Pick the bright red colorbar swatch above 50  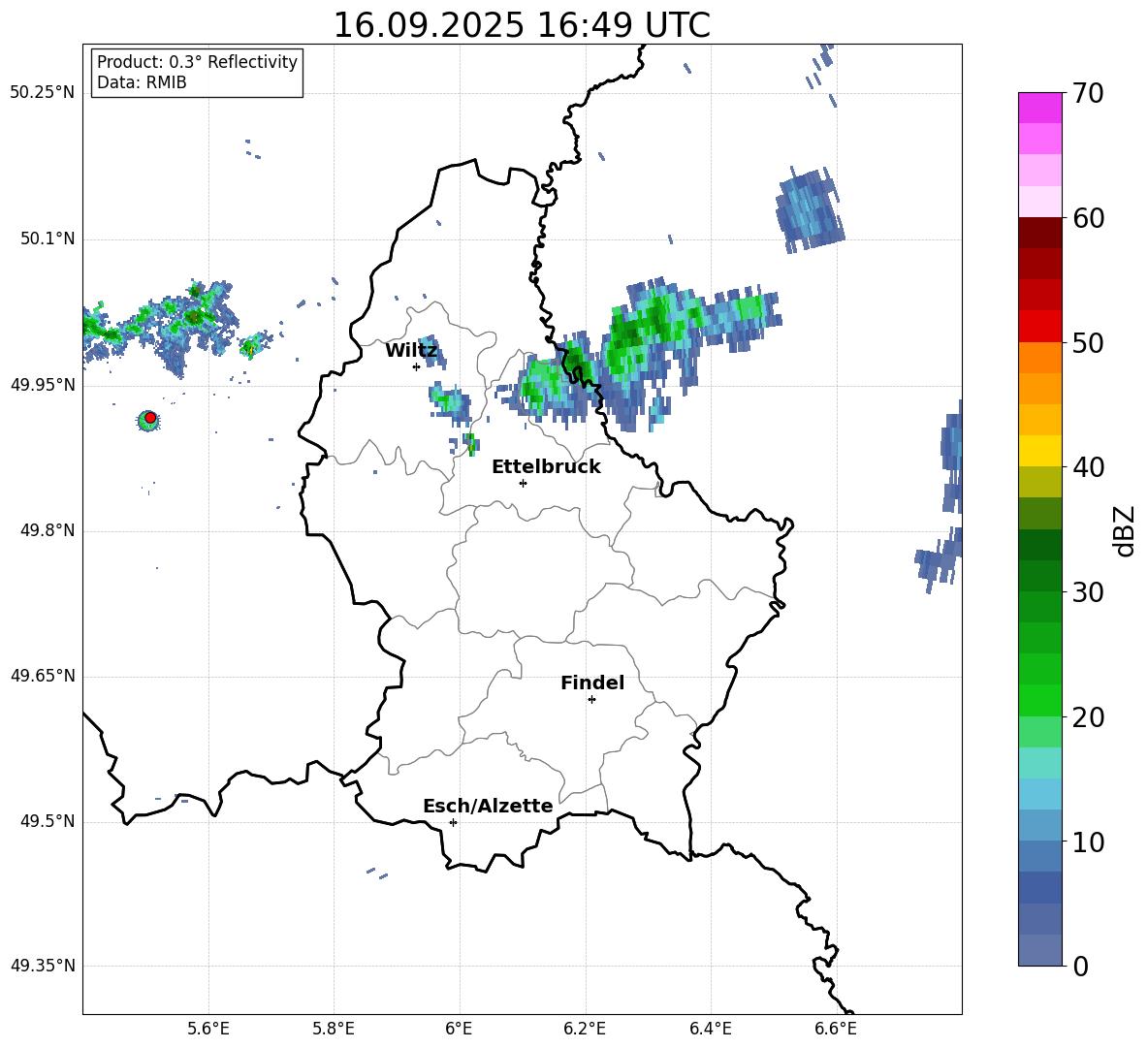coord(1039,327)
